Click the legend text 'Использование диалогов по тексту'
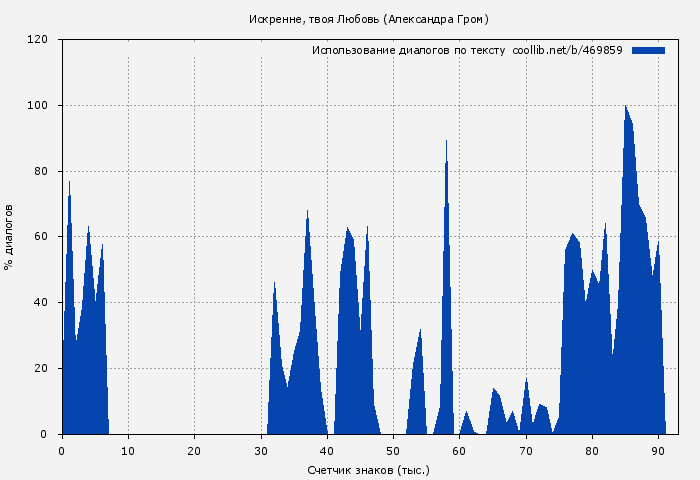 [409, 50]
